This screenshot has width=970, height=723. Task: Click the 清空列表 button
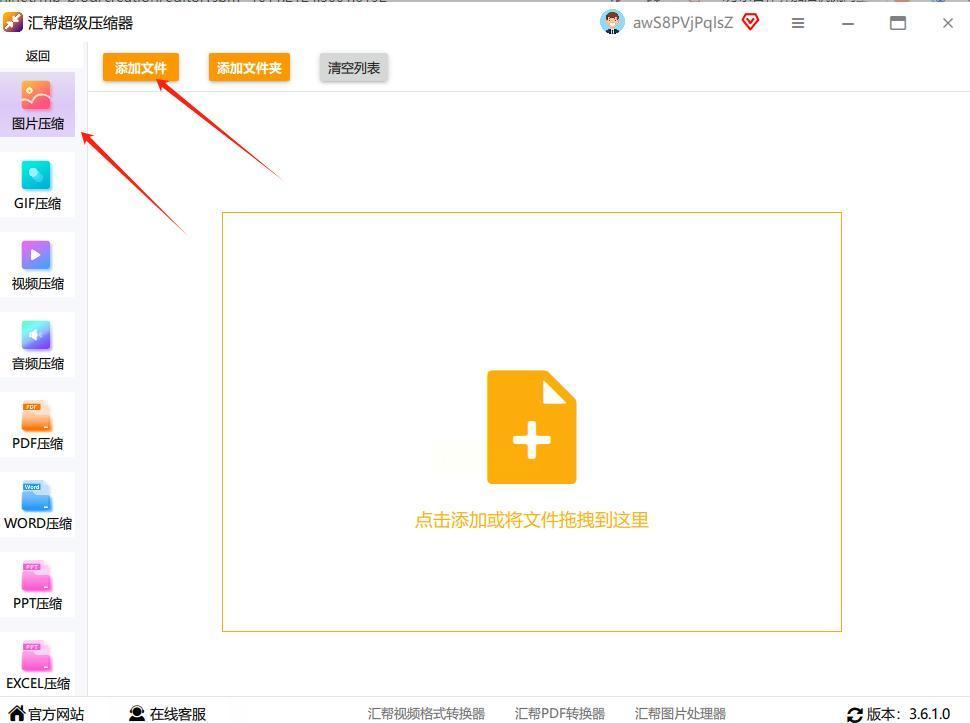(354, 67)
